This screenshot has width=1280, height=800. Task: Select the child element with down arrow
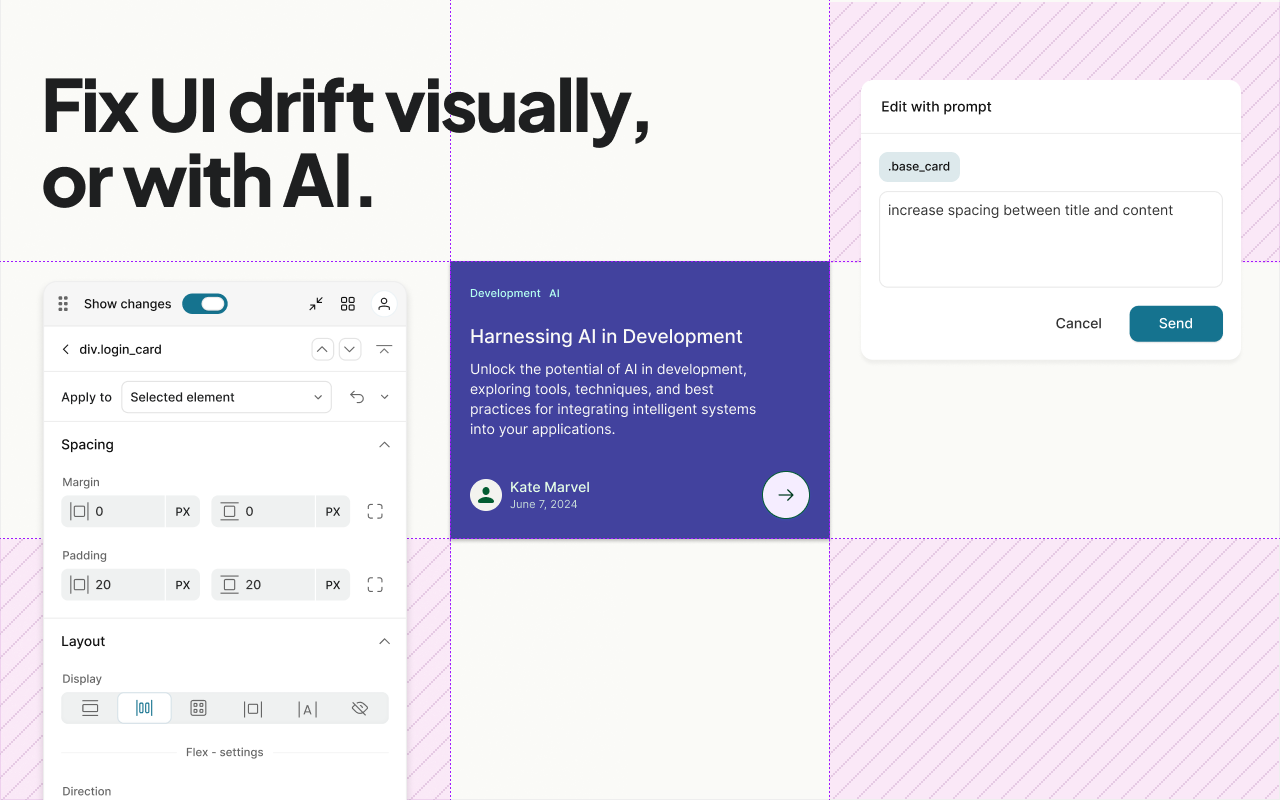(x=350, y=349)
